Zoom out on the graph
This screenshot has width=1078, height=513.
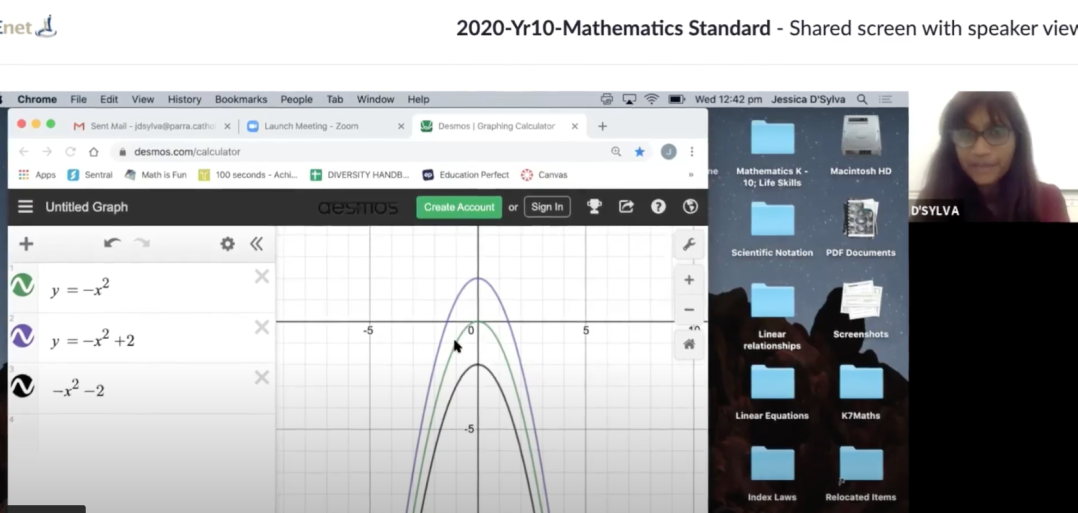click(689, 309)
